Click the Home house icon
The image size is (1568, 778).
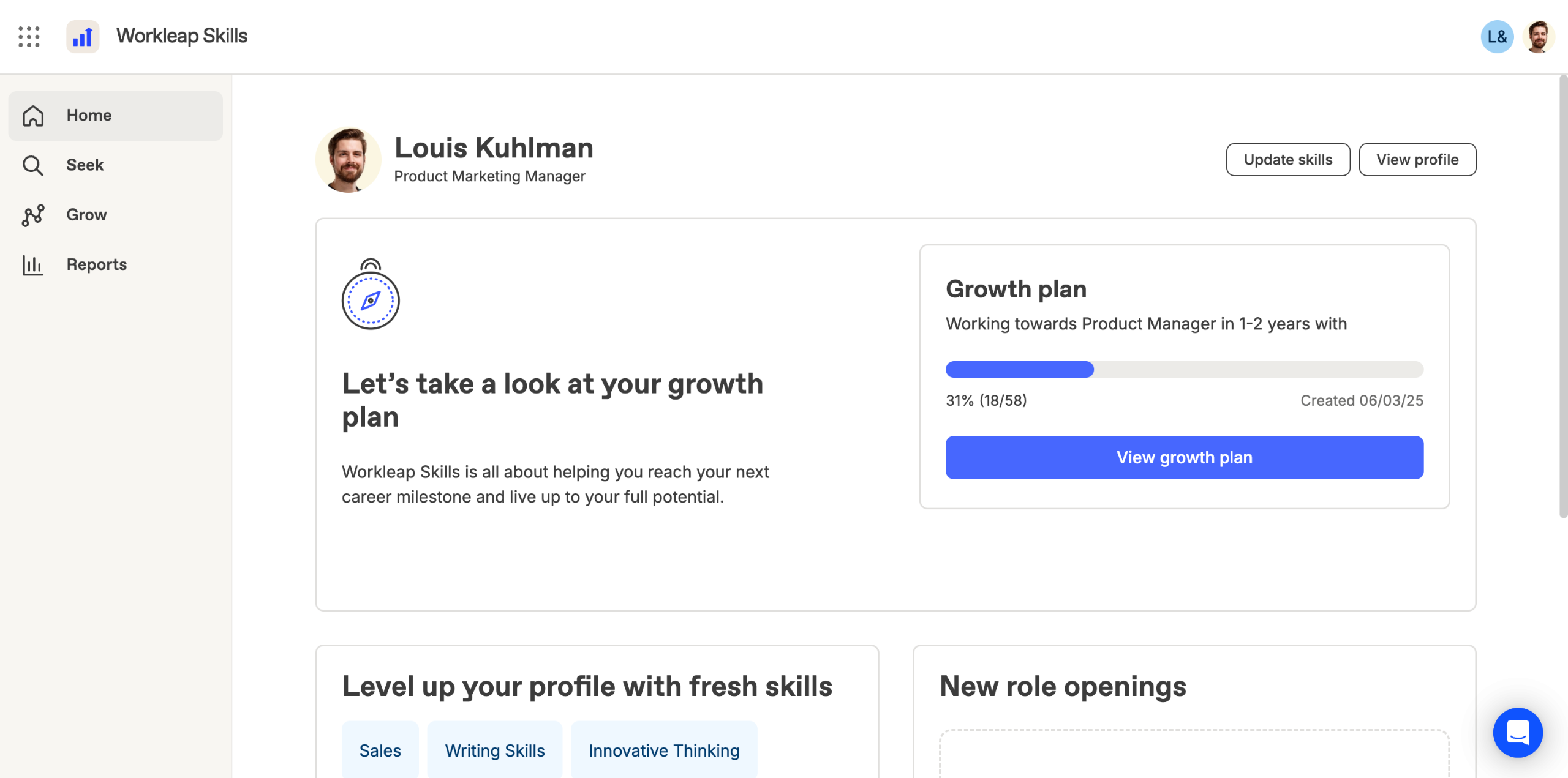[33, 116]
